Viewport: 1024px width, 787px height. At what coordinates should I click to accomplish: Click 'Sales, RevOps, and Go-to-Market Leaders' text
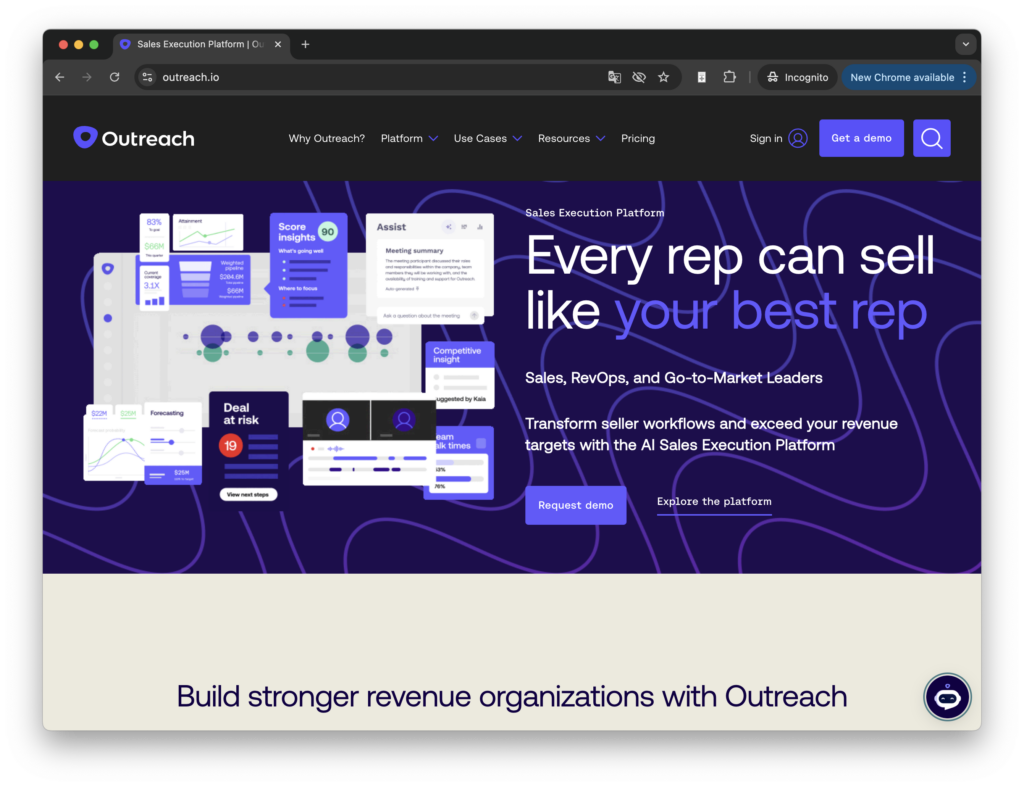[673, 377]
